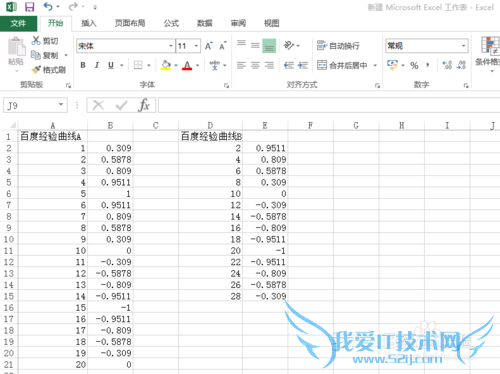Toggle bottom align (highlighted green)
Image resolution: width=500 pixels, height=374 pixels.
(269, 46)
